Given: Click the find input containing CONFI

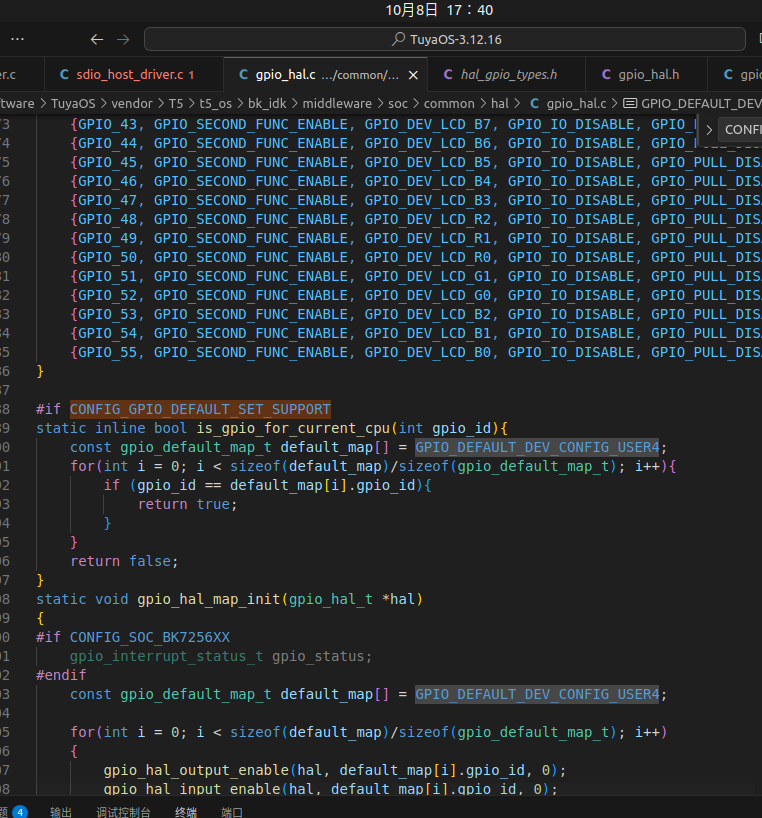Looking at the screenshot, I should 742,130.
